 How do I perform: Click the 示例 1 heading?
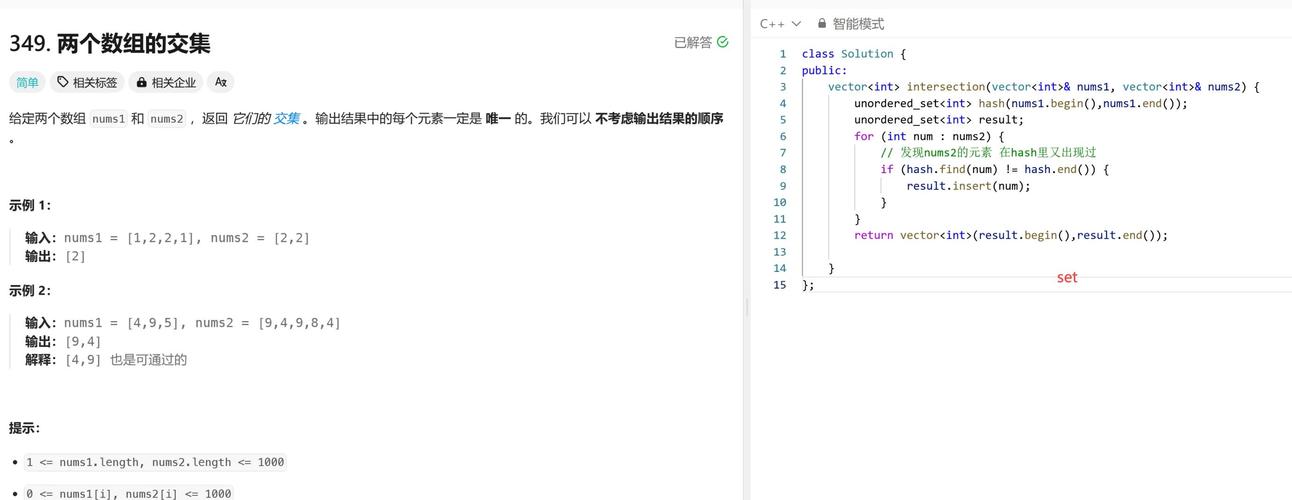click(x=30, y=205)
